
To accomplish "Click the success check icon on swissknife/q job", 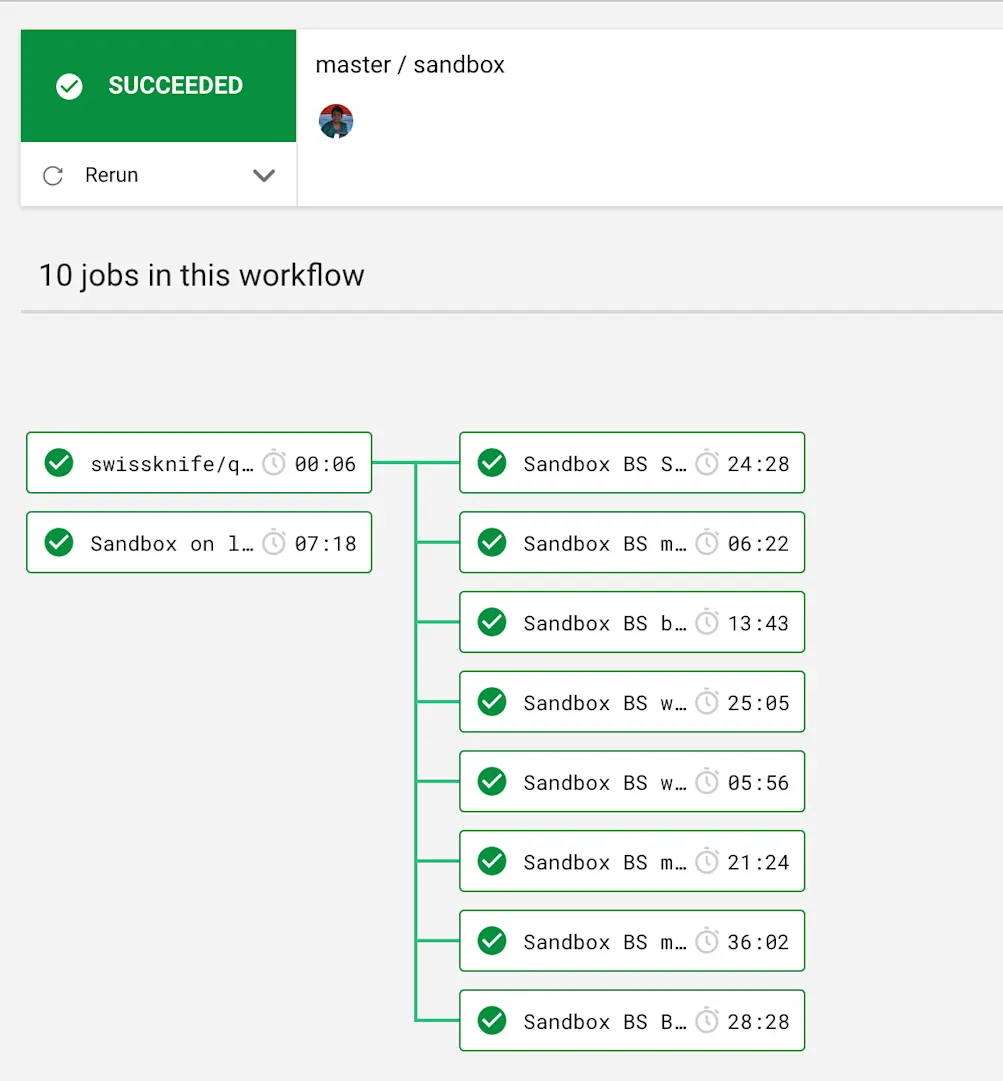I will (x=59, y=463).
